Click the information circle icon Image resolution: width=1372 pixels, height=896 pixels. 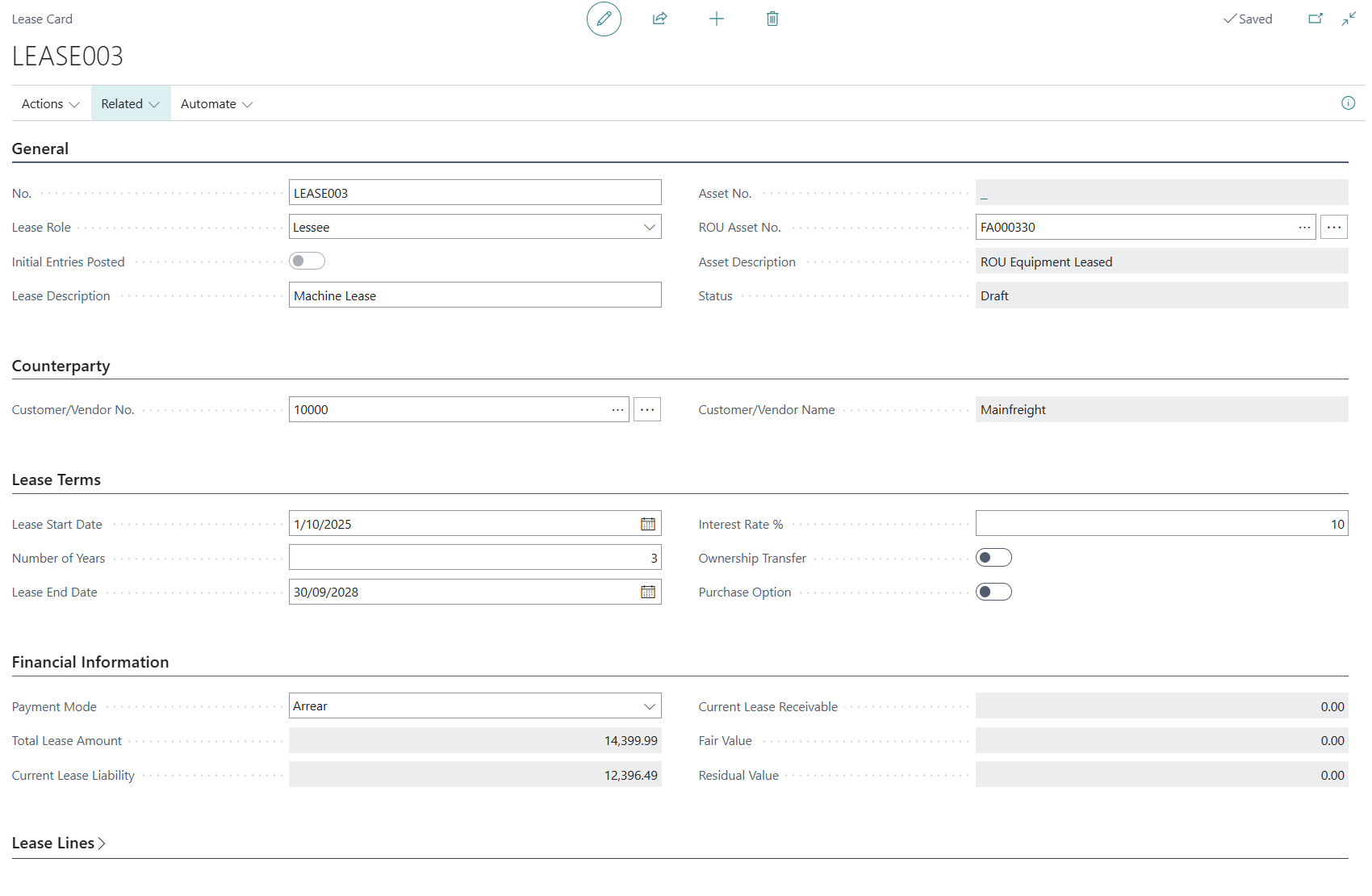(x=1348, y=103)
